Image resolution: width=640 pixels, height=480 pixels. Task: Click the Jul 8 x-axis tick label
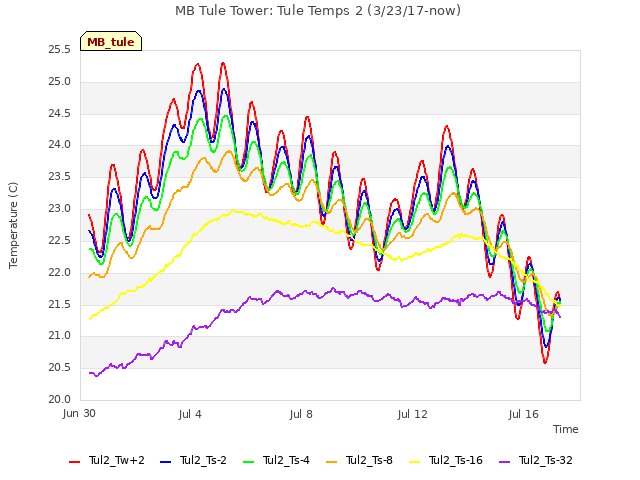point(301,414)
